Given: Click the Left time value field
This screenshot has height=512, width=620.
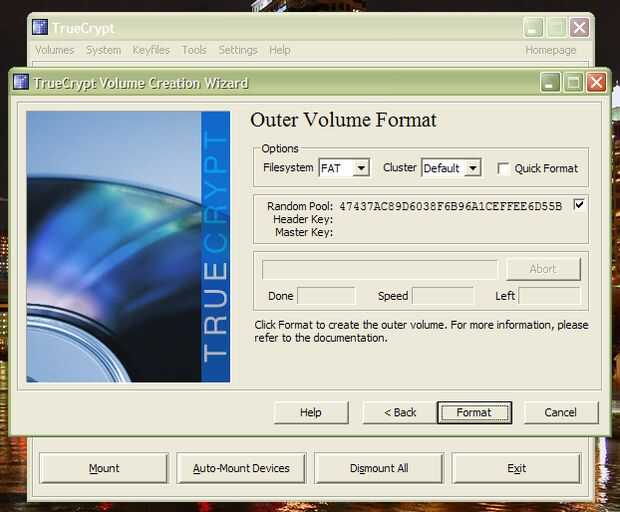Looking at the screenshot, I should pos(549,296).
